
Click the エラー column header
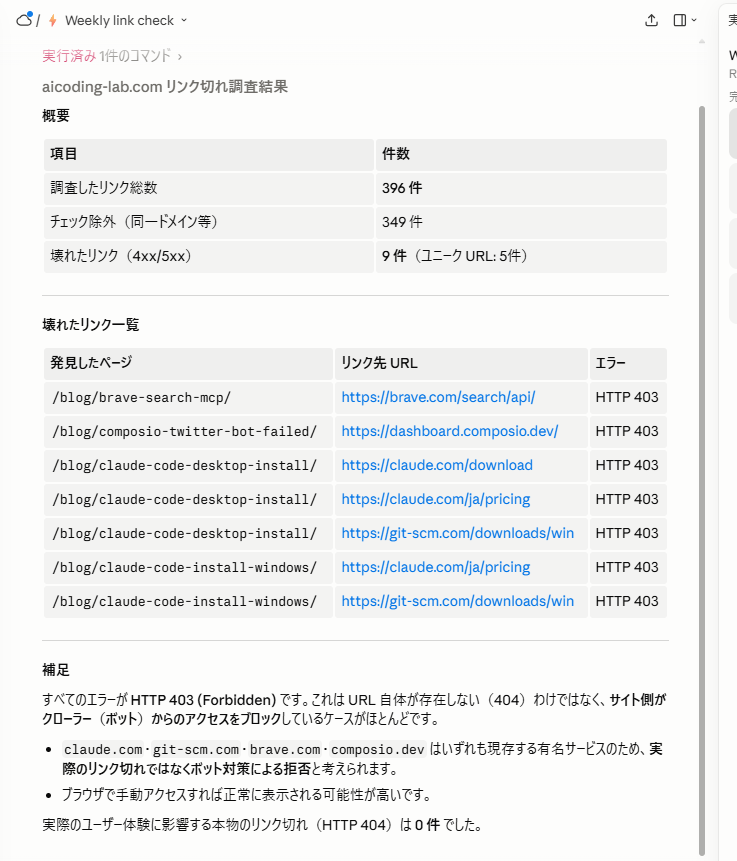tap(628, 363)
